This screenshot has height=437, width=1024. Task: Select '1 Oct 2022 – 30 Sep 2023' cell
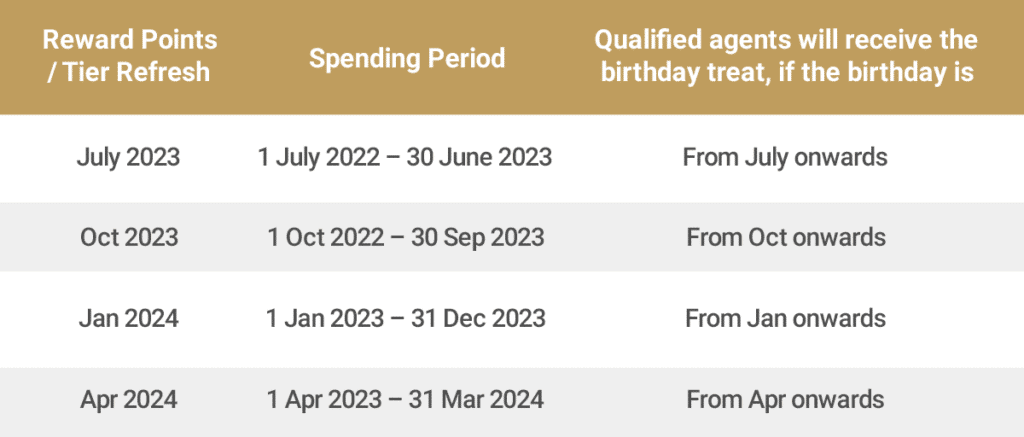406,237
